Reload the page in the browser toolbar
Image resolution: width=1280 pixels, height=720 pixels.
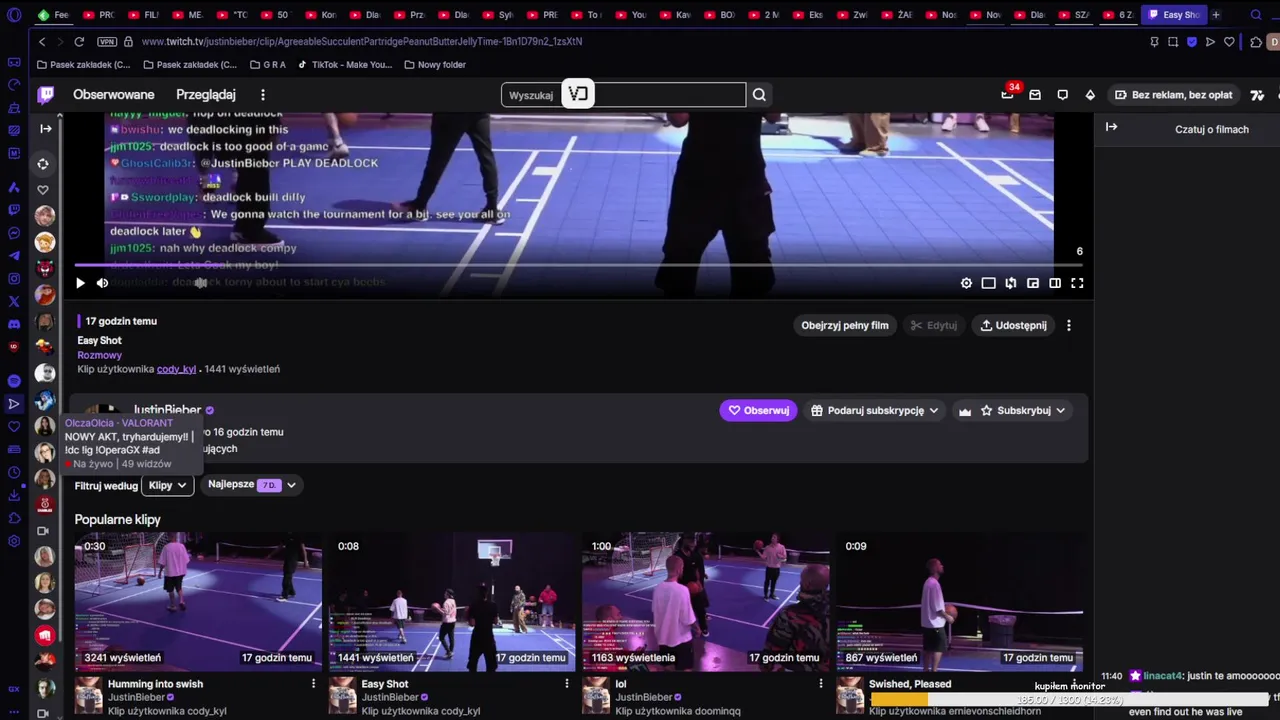coord(79,42)
